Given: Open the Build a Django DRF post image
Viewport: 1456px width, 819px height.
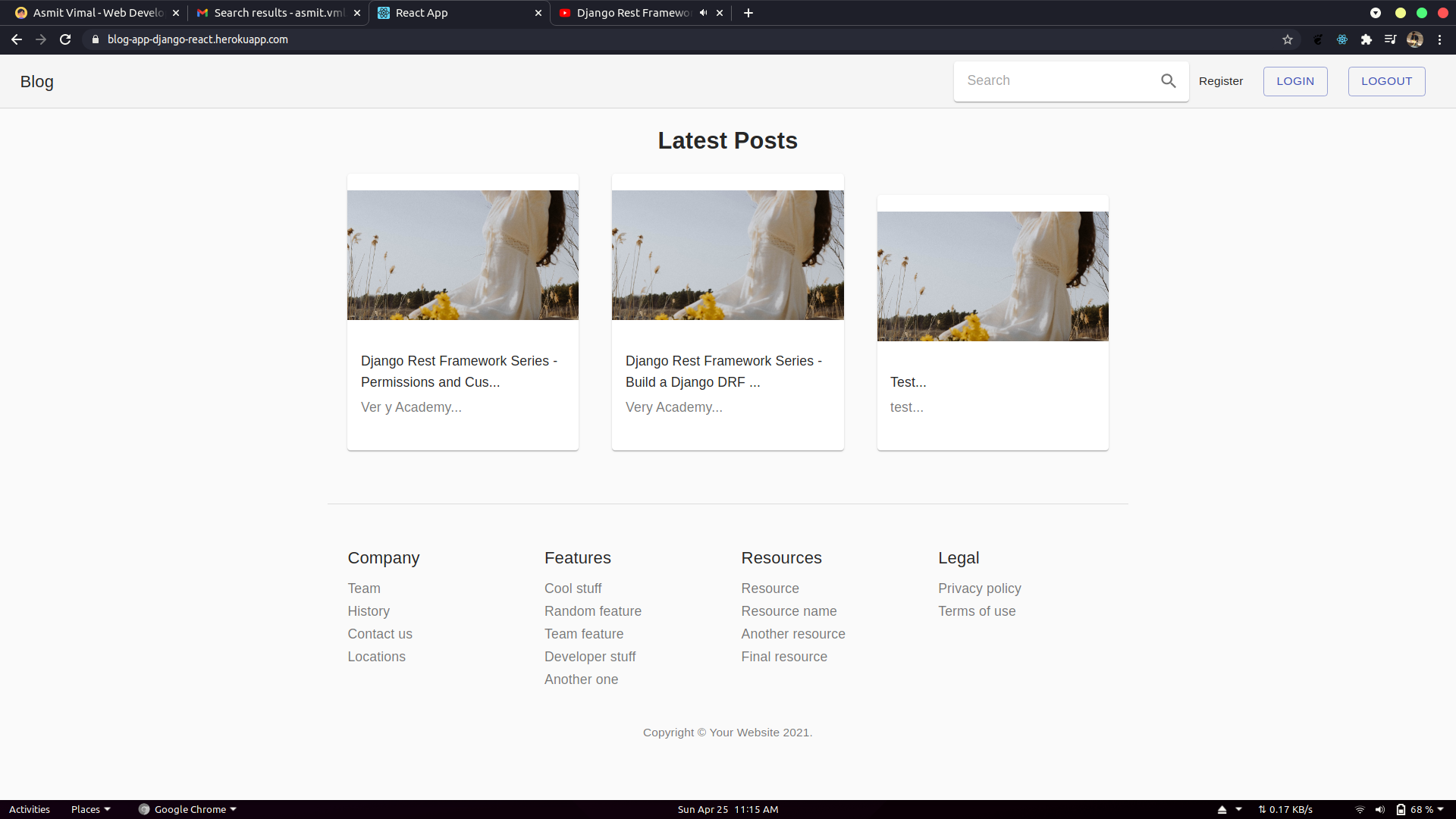Looking at the screenshot, I should tap(727, 255).
